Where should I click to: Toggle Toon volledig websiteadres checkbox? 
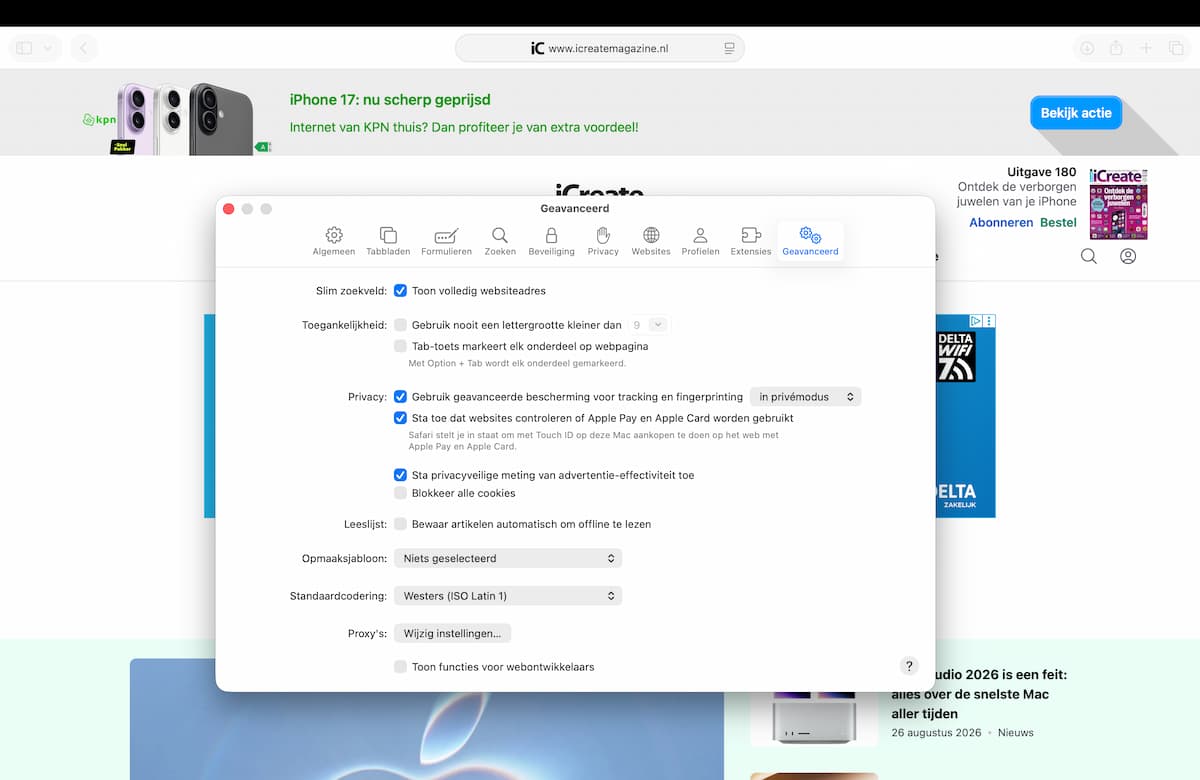400,291
